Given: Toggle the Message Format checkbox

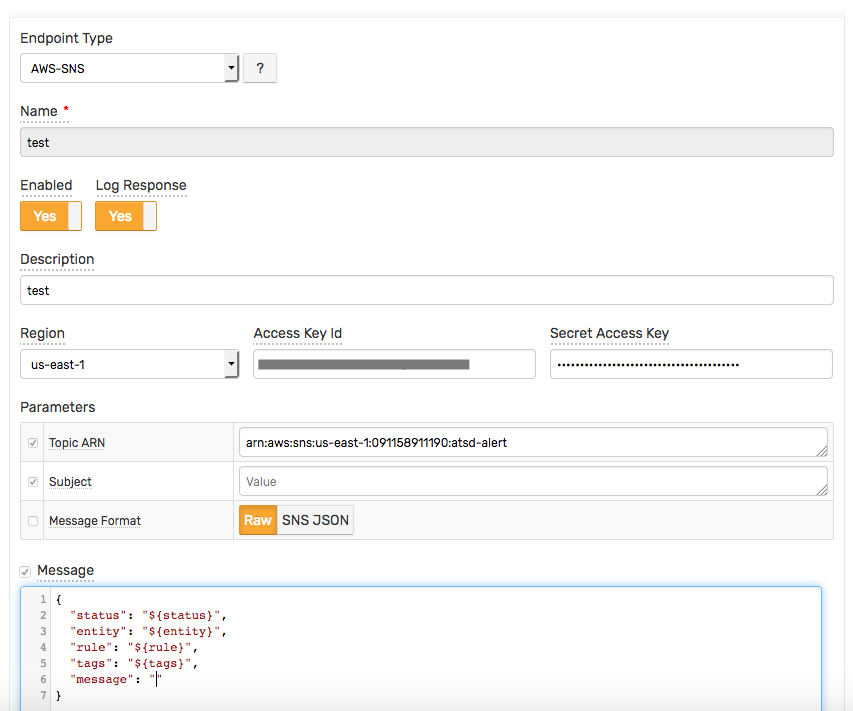Looking at the screenshot, I should 33,521.
